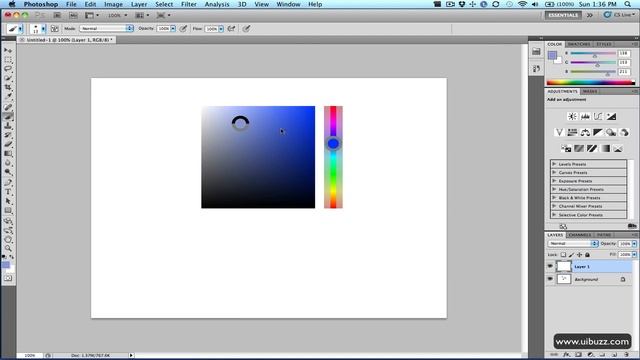Delete layer using trash icon

pyautogui.click(x=626, y=355)
